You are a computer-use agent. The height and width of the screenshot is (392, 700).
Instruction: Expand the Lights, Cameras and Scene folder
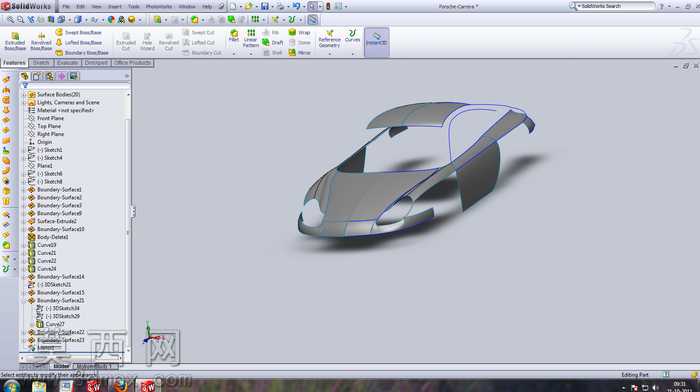click(24, 103)
